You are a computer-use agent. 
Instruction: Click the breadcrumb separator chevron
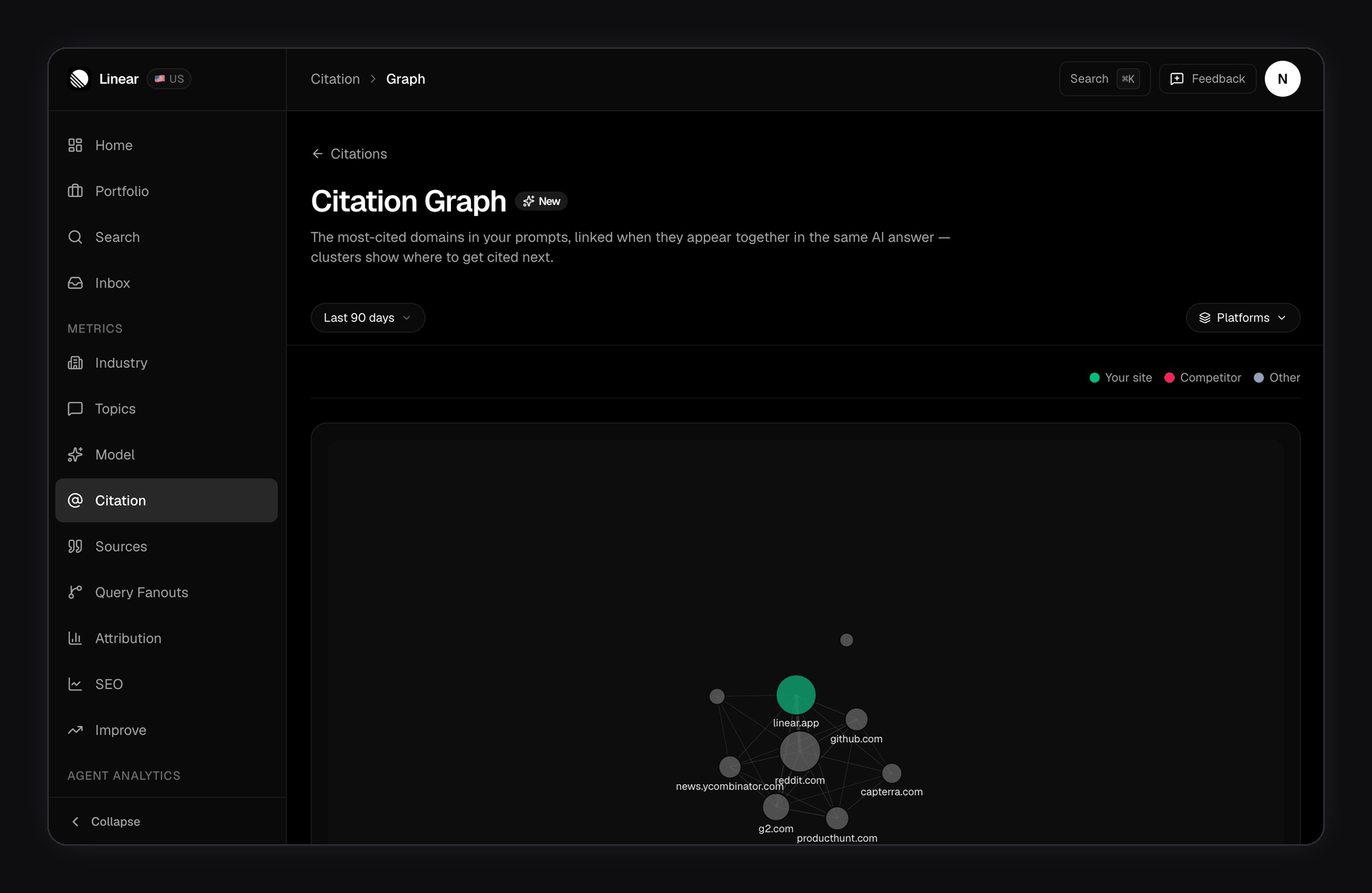pyautogui.click(x=373, y=79)
